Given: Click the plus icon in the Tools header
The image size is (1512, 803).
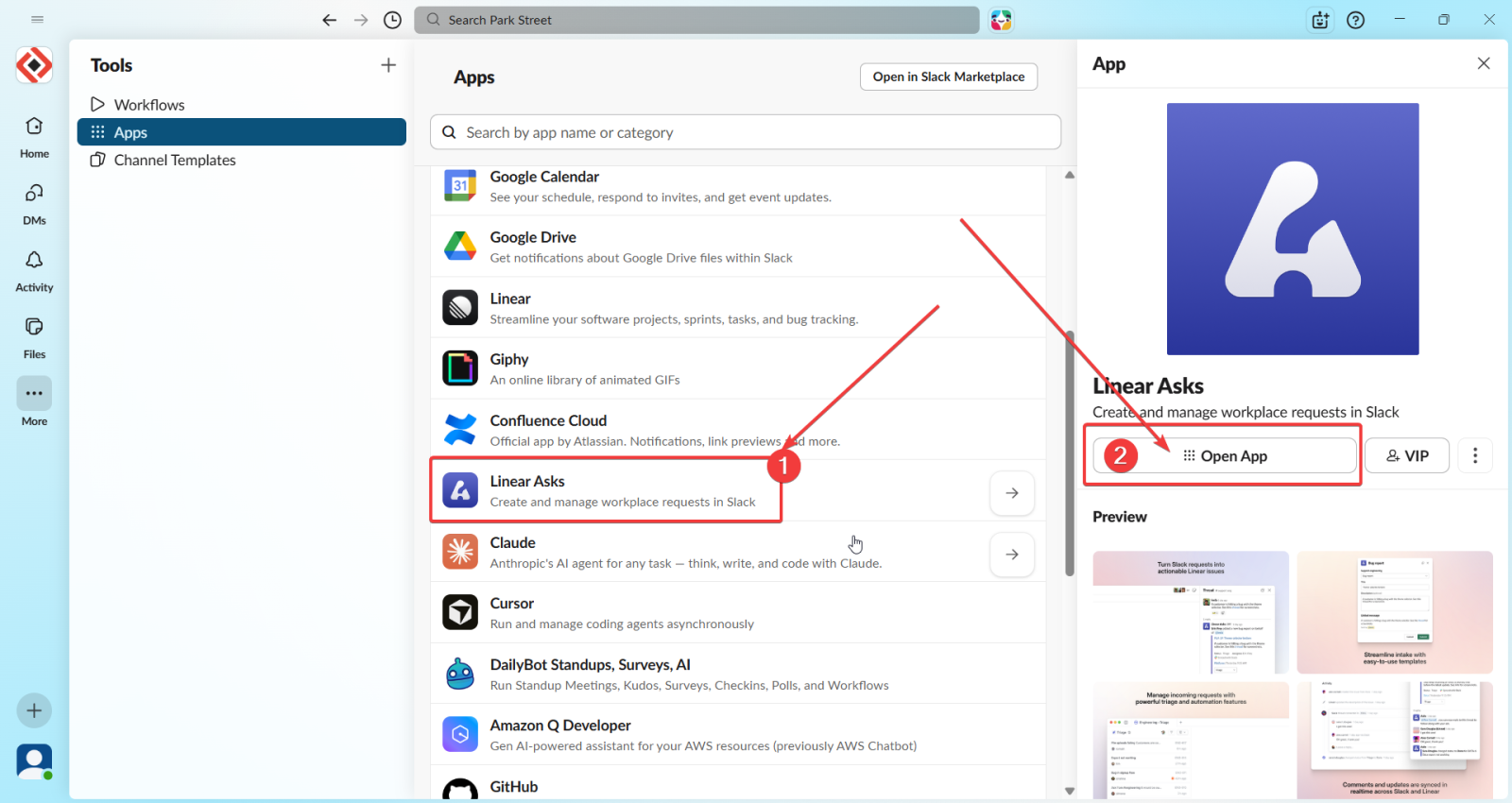Looking at the screenshot, I should tap(388, 65).
